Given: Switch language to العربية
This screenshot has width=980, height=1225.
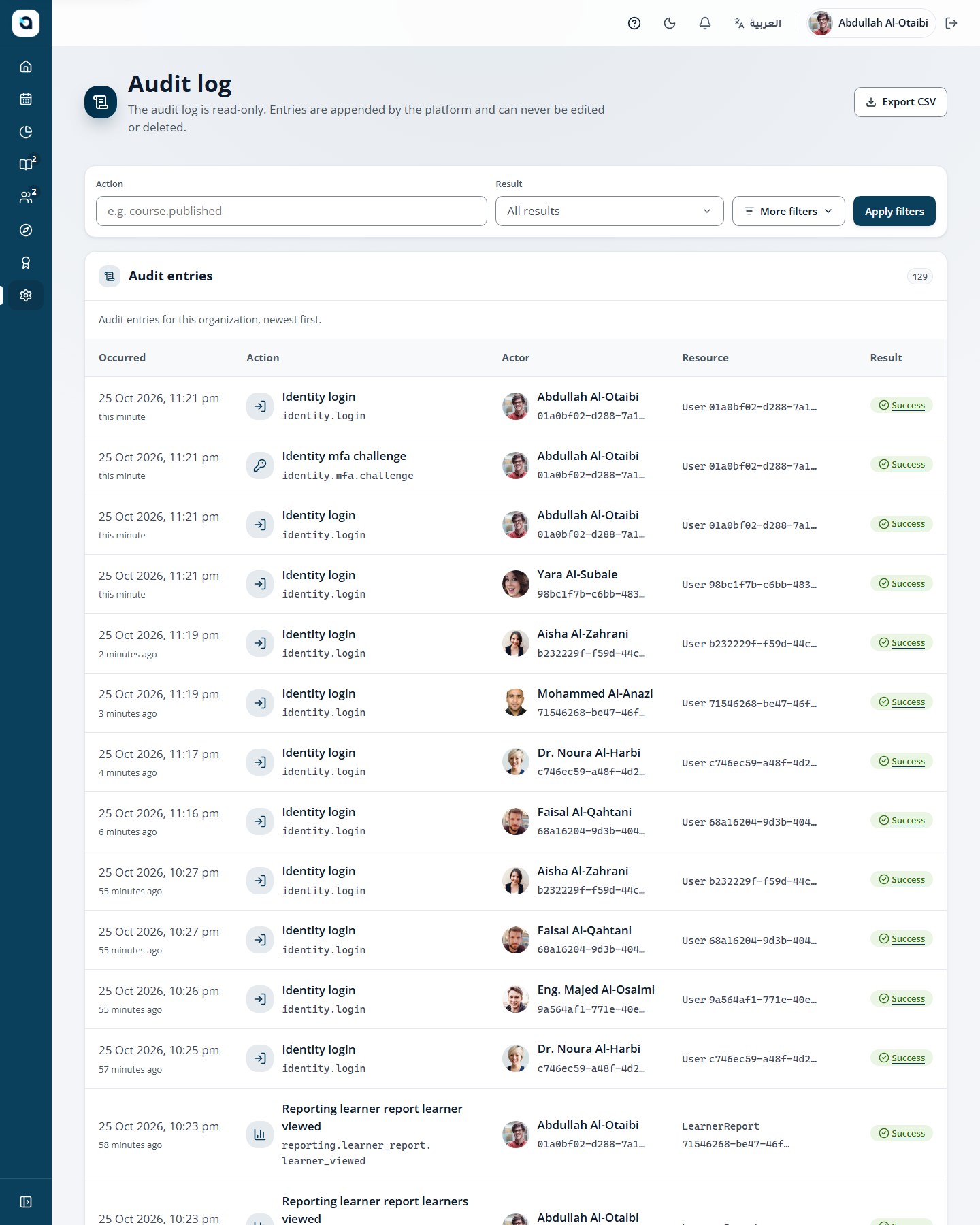Looking at the screenshot, I should (x=757, y=23).
